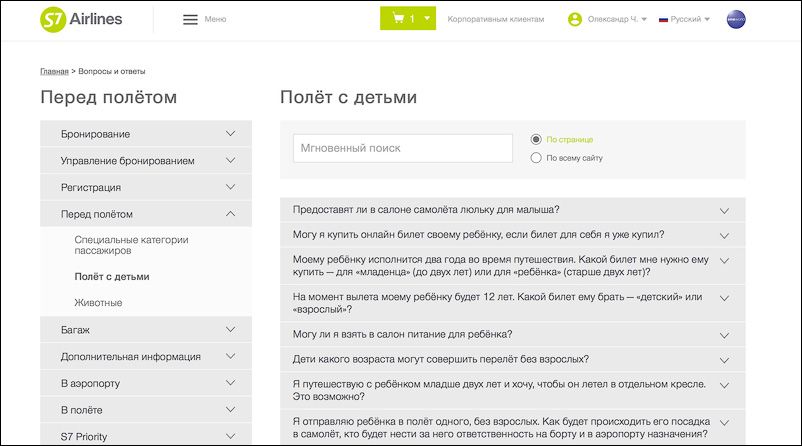Viewport: 802px width, 446px height.
Task: Expand the cart dropdown arrow
Action: click(427, 18)
